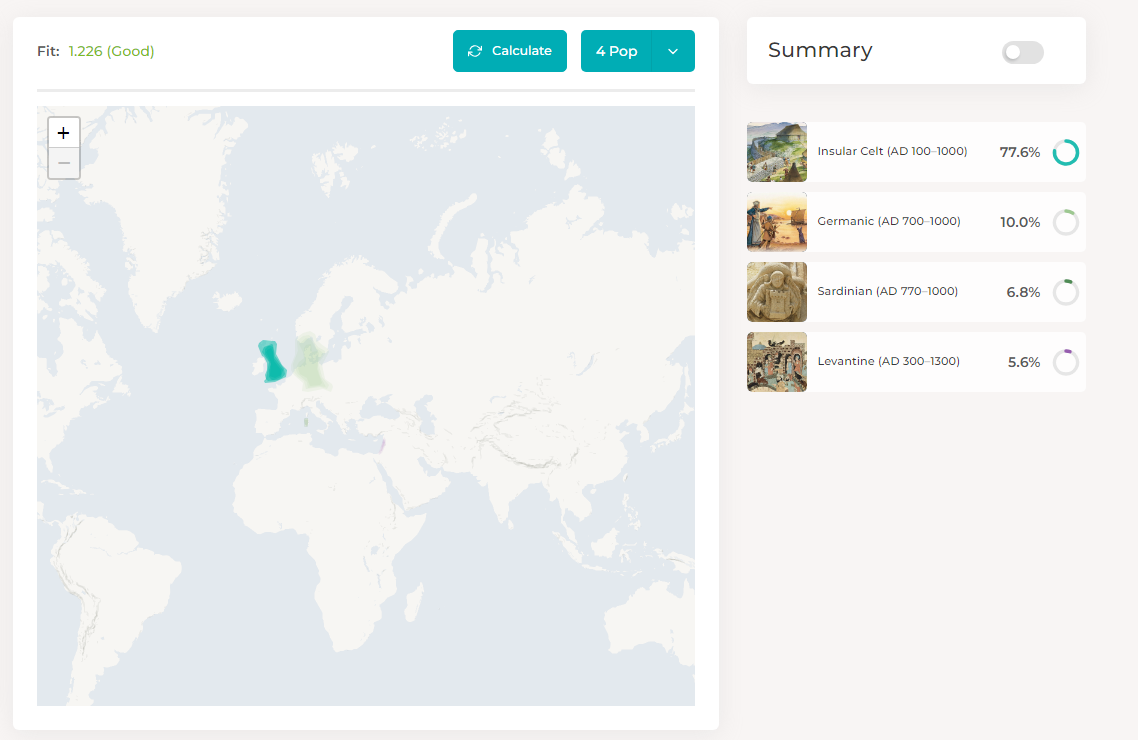
Task: Run the Calculate button
Action: pos(509,51)
